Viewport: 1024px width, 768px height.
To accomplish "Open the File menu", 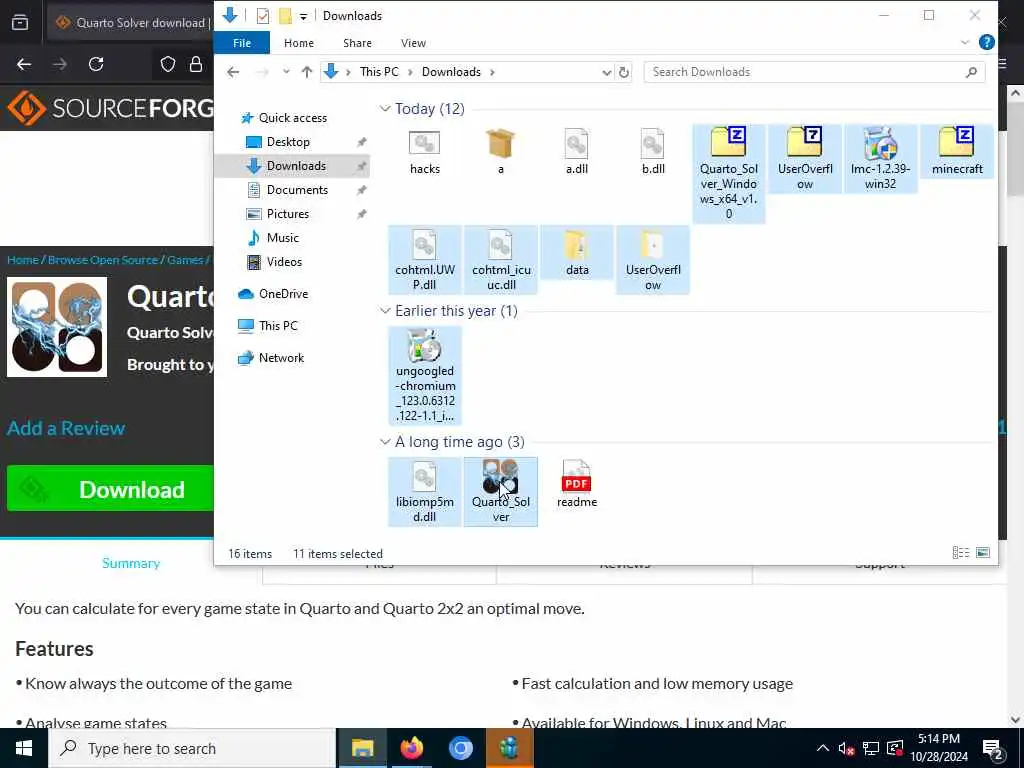I will (242, 43).
